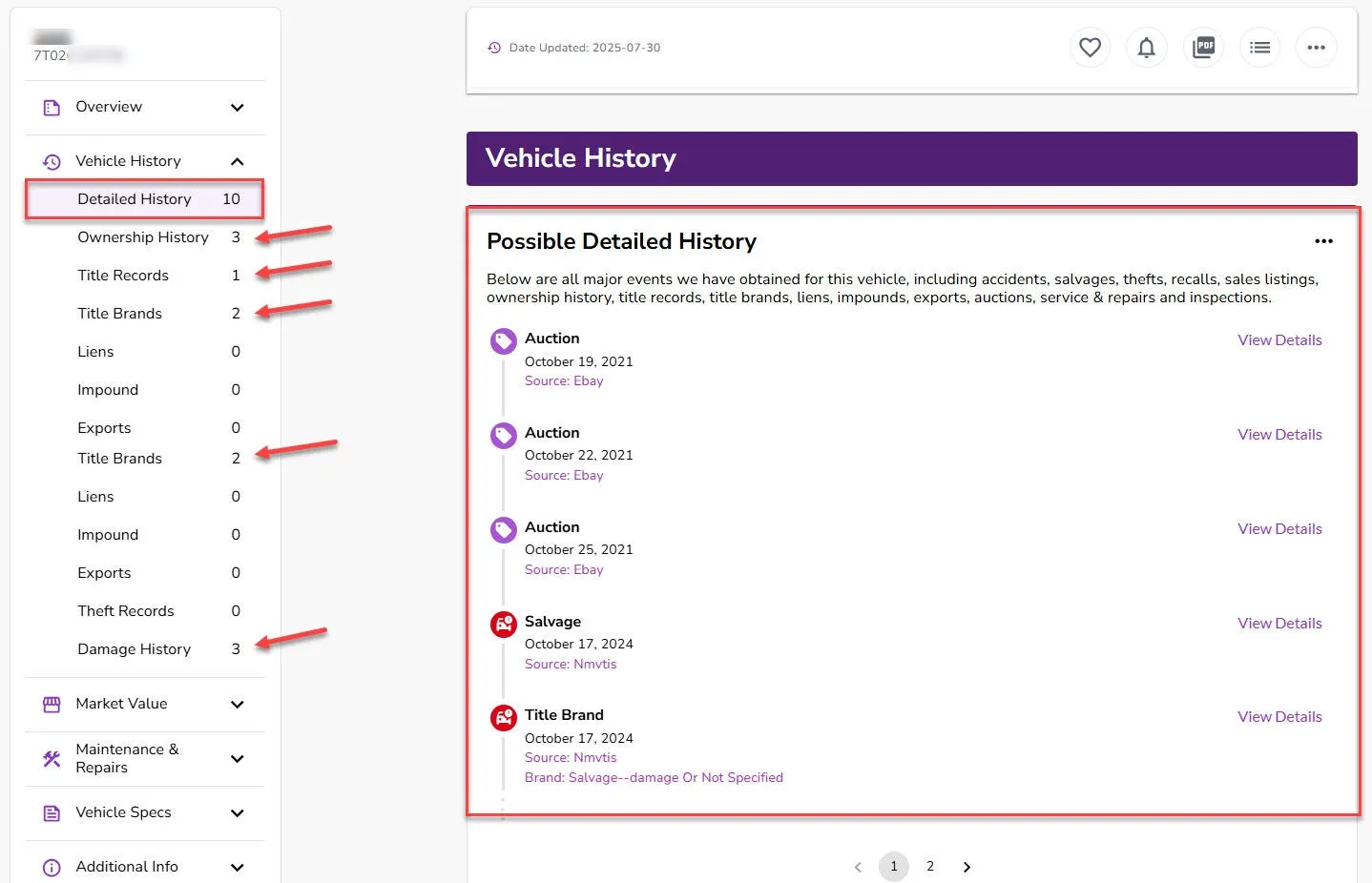The height and width of the screenshot is (883, 1372).
Task: View Details for October 19 auction
Action: pos(1279,340)
